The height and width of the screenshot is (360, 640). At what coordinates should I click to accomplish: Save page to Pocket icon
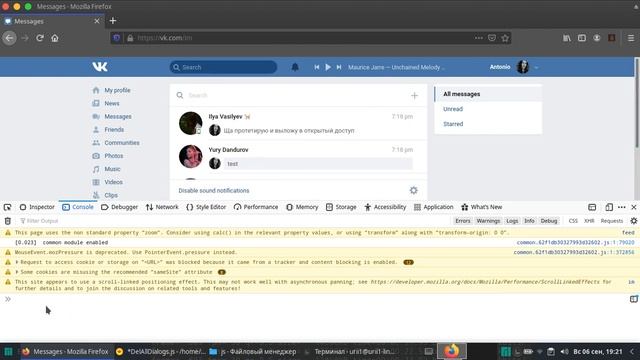pyautogui.click(x=492, y=38)
